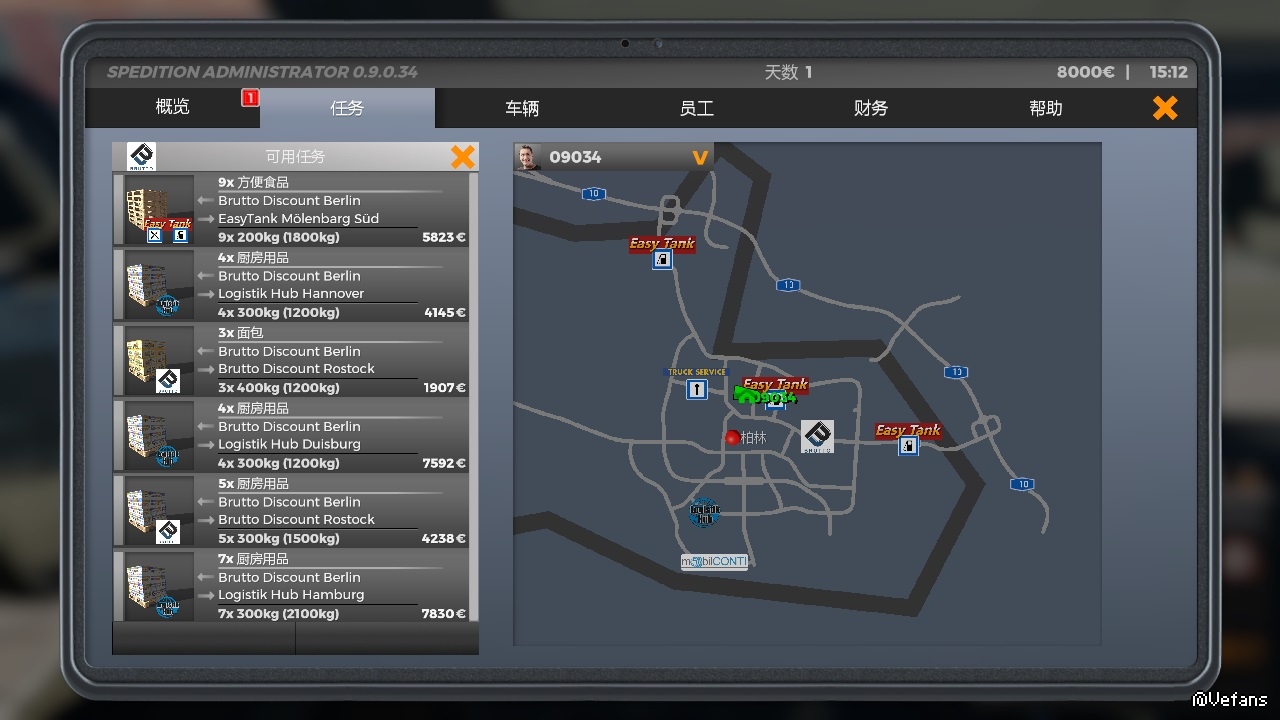Click the route 13 shield north of the city

tap(789, 285)
